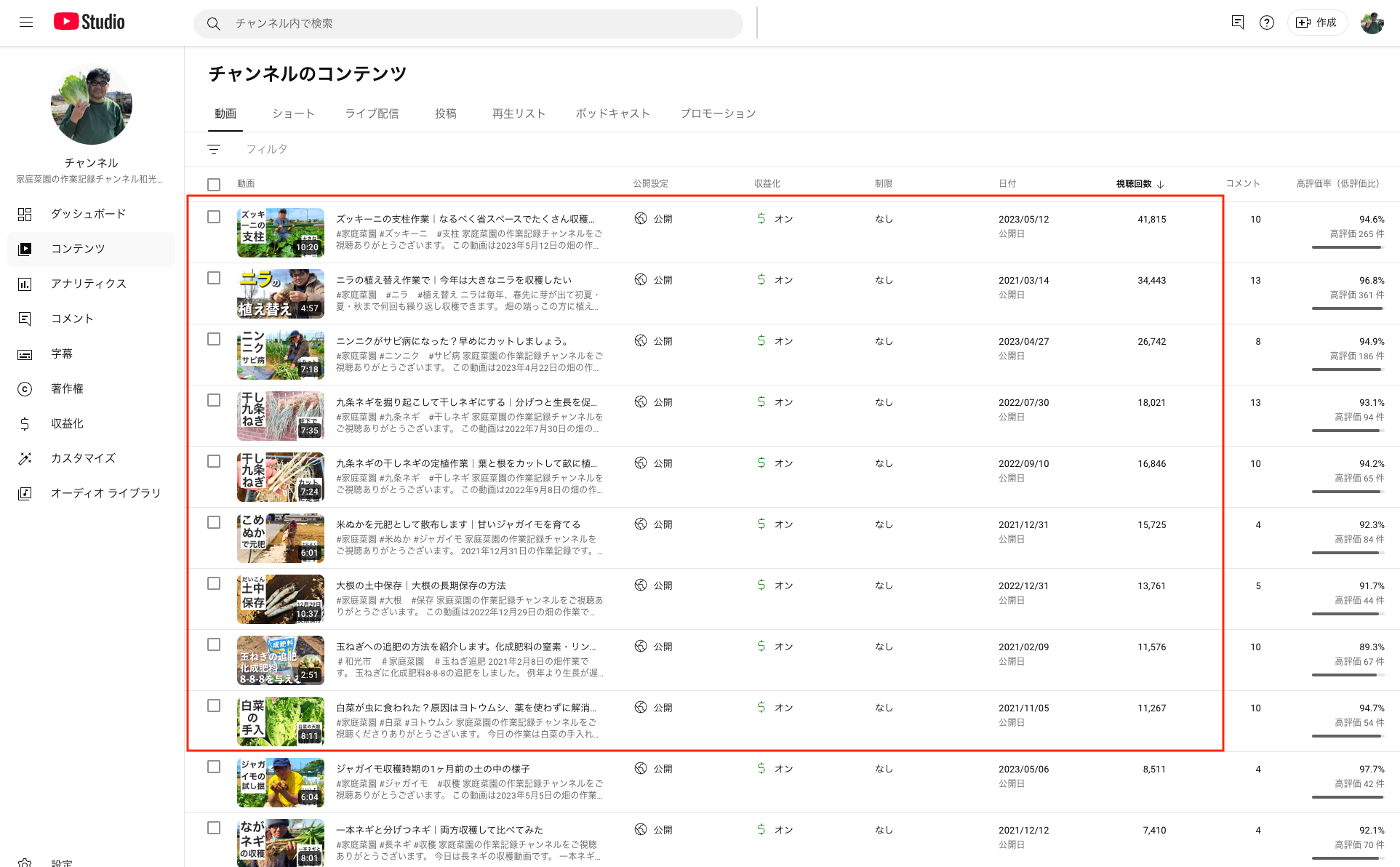Image resolution: width=1400 pixels, height=867 pixels.
Task: Open the send feedback icon
Action: [1237, 23]
